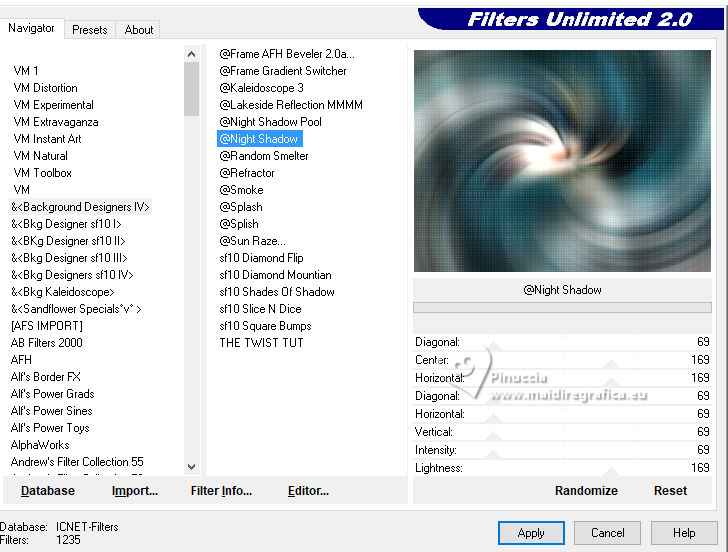Select Alf's Power Toys category
Viewport: 728px width, 552px height.
pyautogui.click(x=50, y=428)
